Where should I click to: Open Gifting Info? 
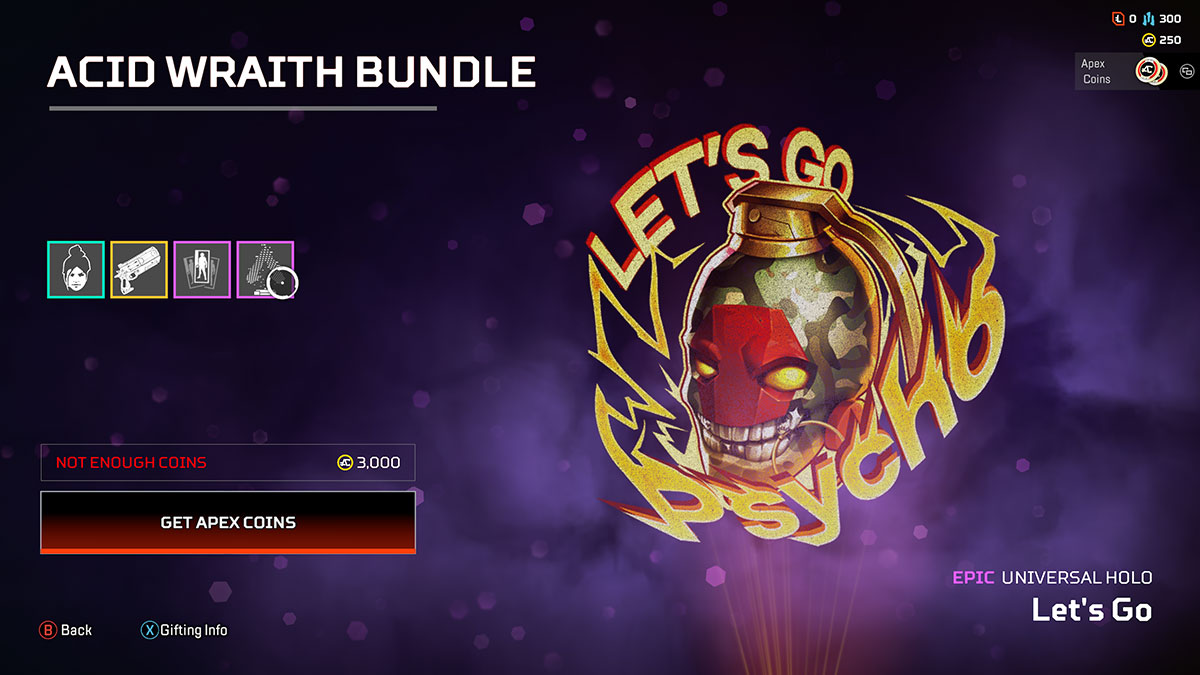click(194, 630)
